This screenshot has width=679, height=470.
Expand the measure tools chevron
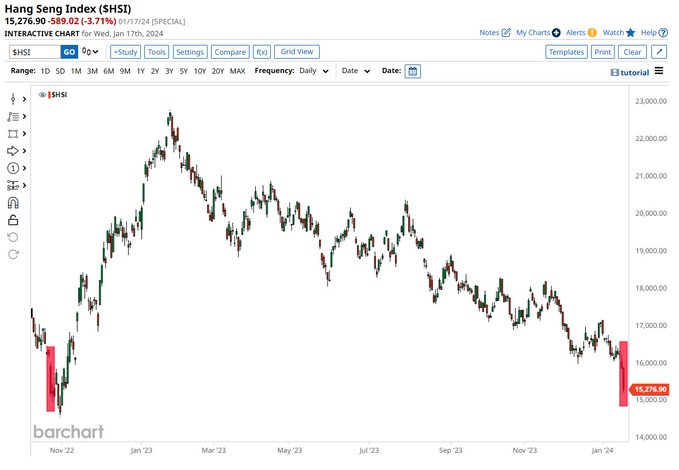pyautogui.click(x=24, y=185)
